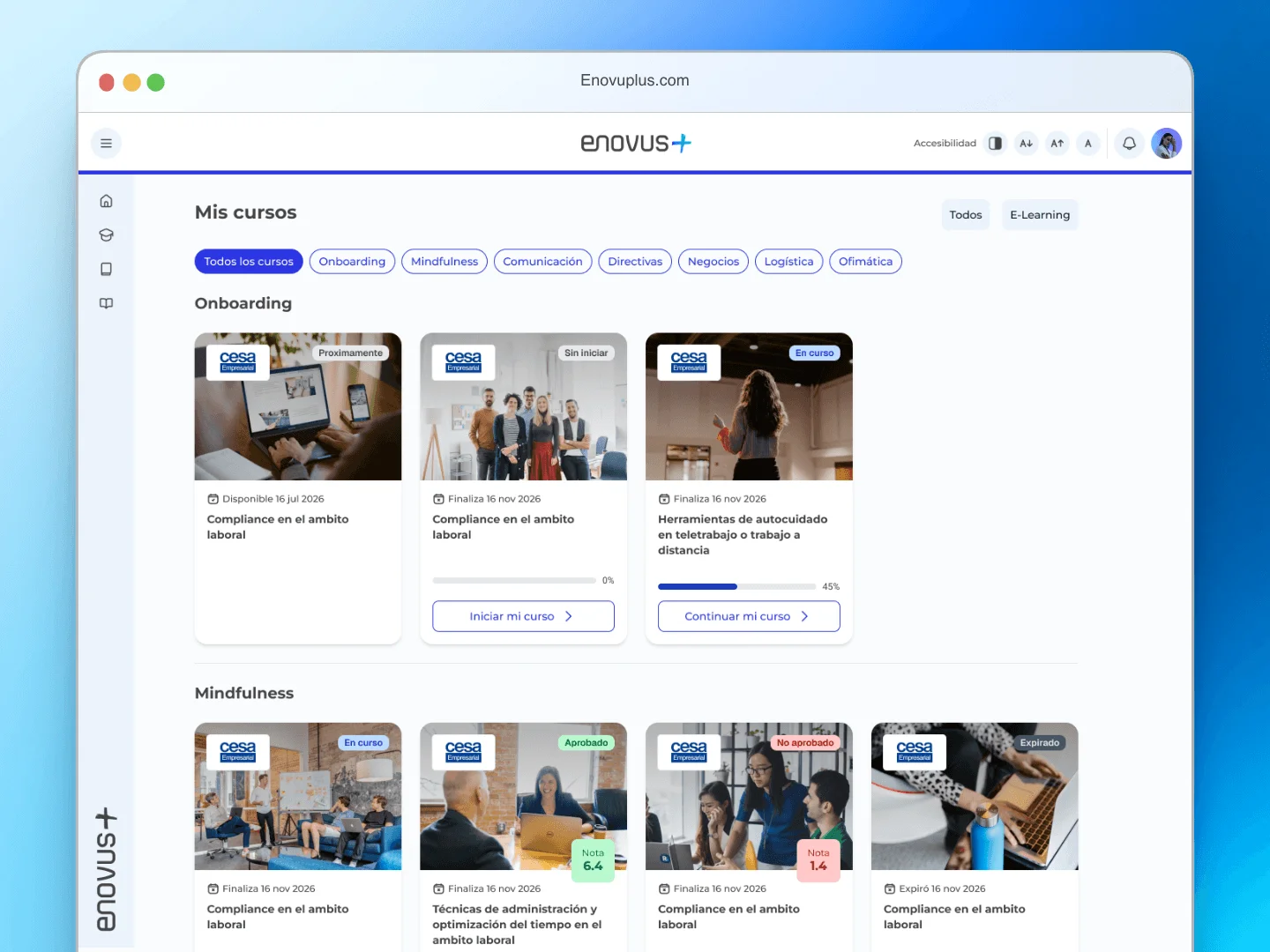Select the Comunicación category chip
Screen dimensions: 1270x952
coord(542,262)
